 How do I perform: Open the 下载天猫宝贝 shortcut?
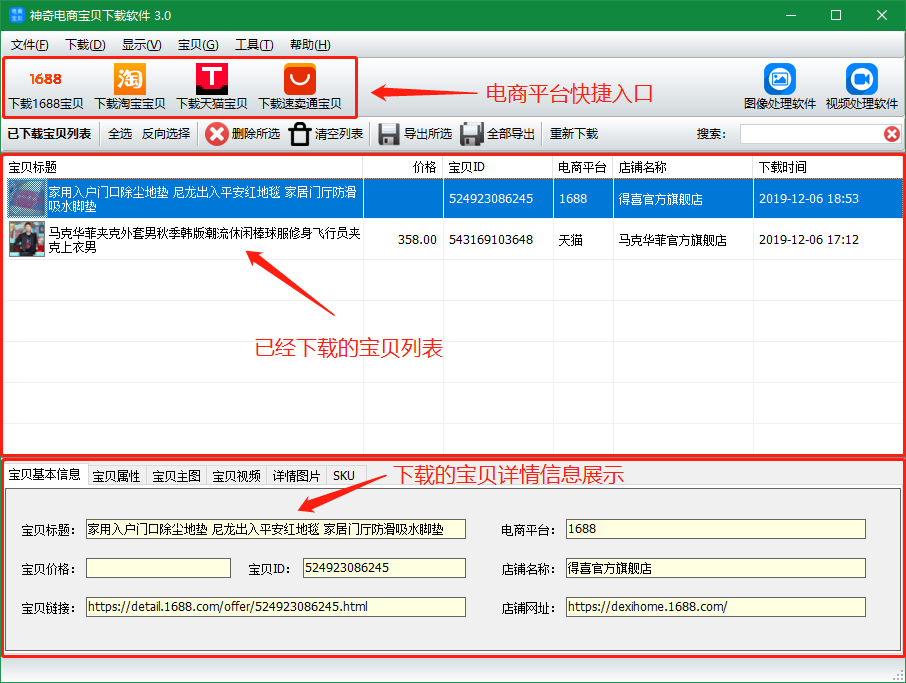(211, 87)
